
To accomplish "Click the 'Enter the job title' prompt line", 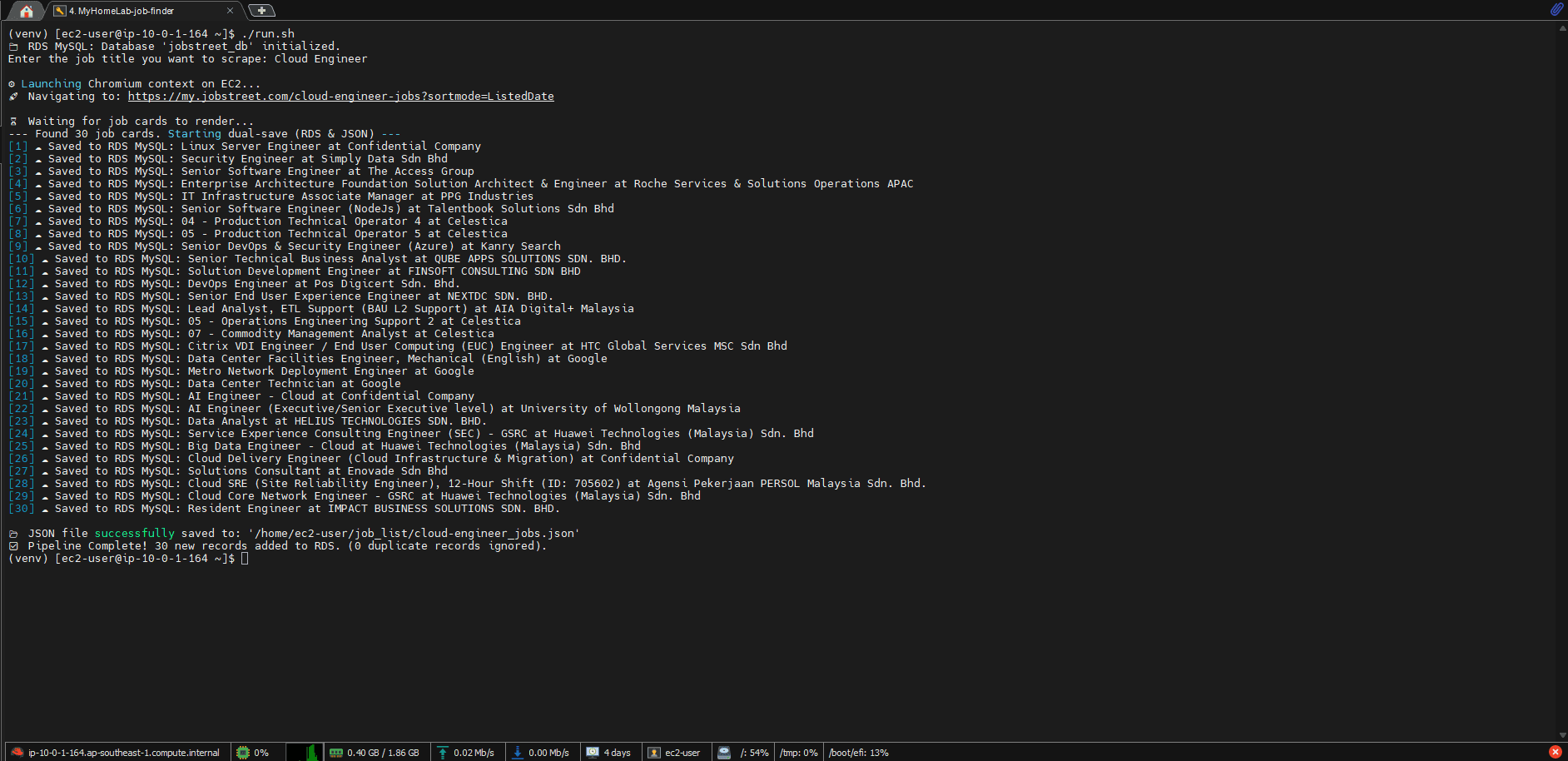I will tap(188, 59).
